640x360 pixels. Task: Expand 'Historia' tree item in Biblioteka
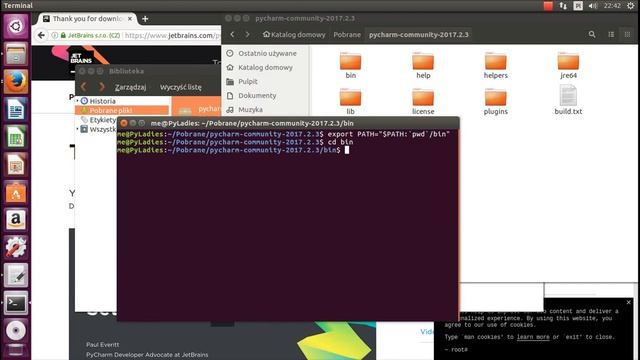point(77,100)
